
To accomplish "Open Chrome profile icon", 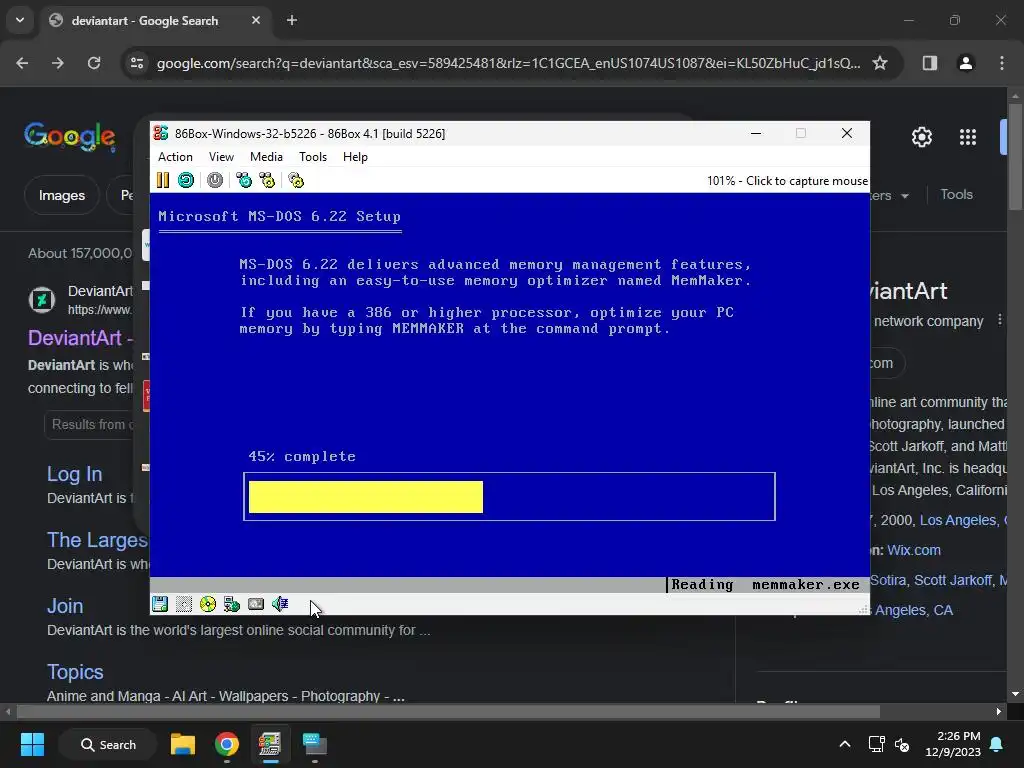I will [966, 63].
